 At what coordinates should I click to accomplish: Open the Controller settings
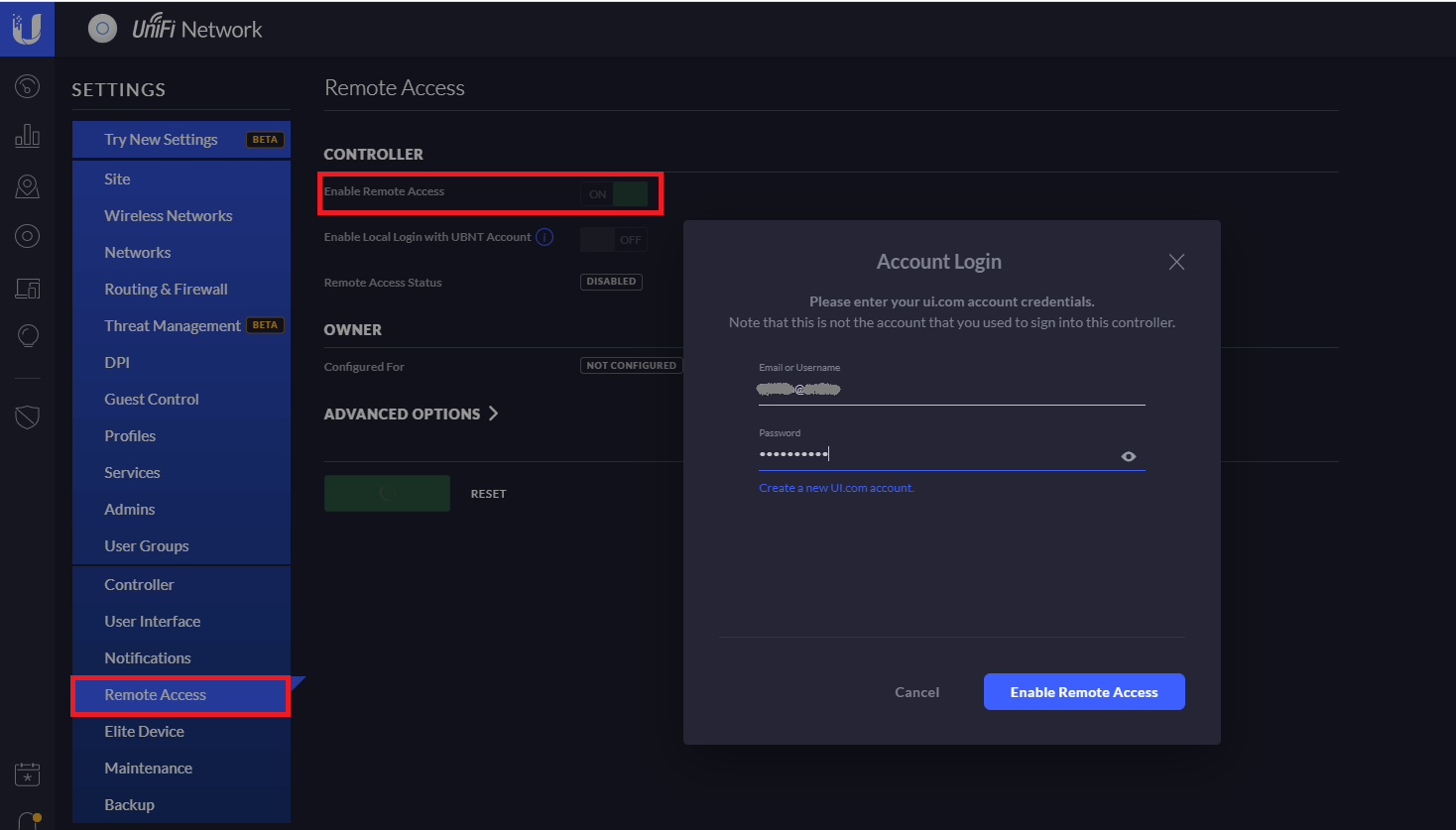(182, 584)
